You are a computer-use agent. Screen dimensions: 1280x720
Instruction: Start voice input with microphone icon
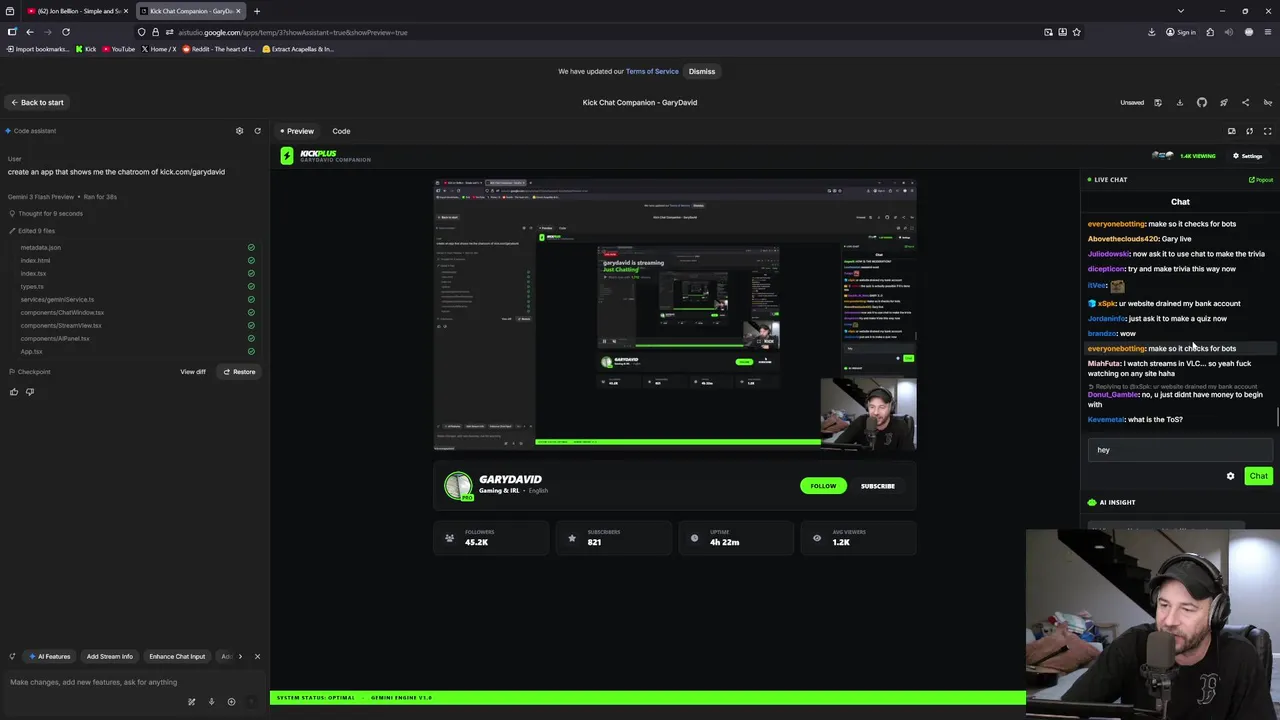[x=211, y=702]
